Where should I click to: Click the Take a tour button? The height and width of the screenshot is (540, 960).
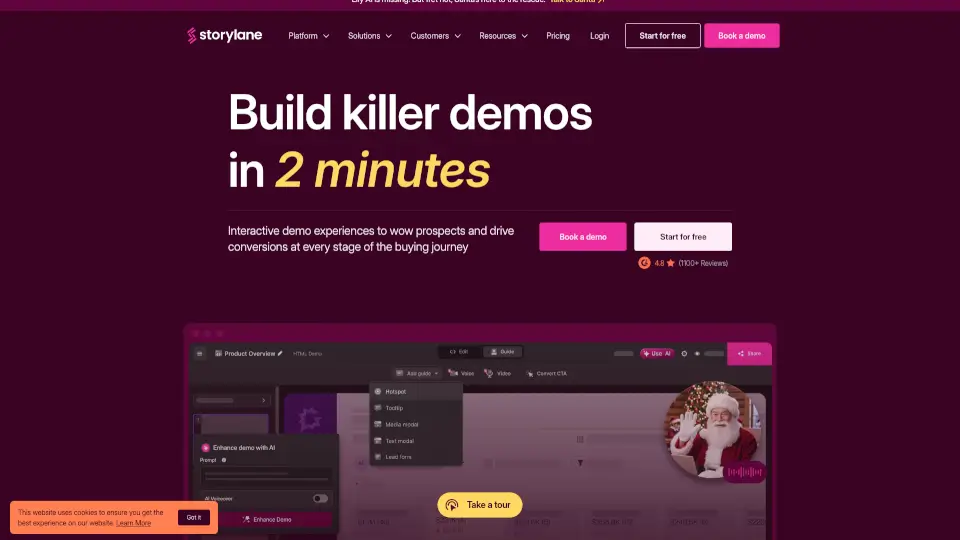click(x=479, y=505)
